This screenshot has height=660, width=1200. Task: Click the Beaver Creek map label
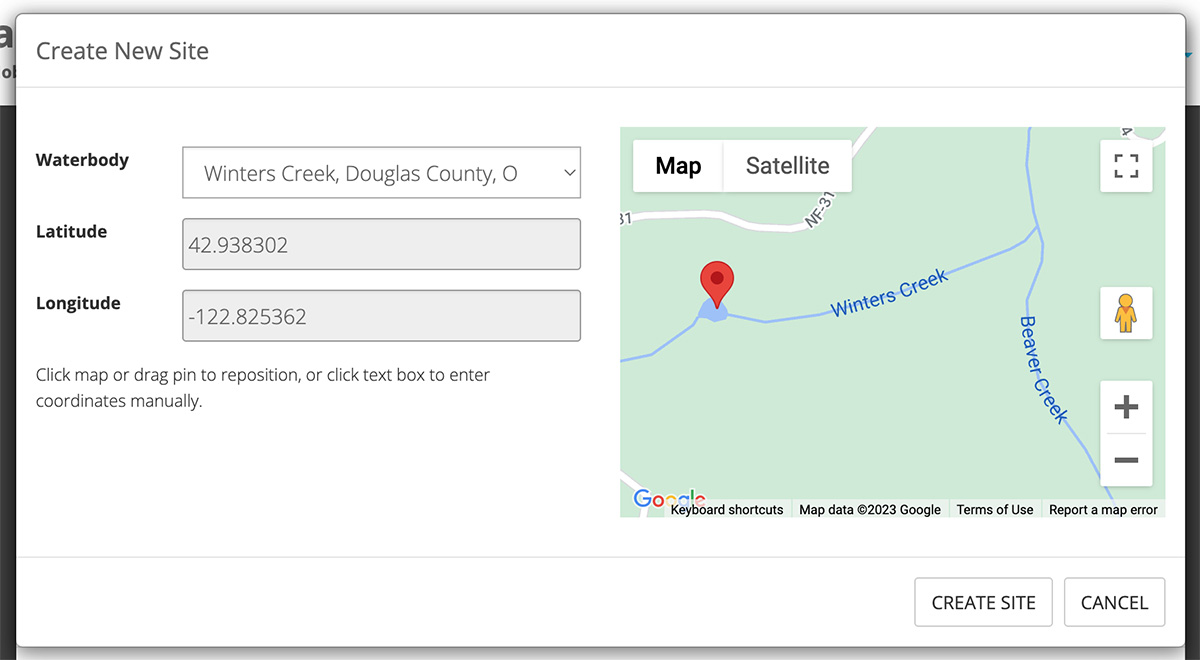click(x=1044, y=369)
